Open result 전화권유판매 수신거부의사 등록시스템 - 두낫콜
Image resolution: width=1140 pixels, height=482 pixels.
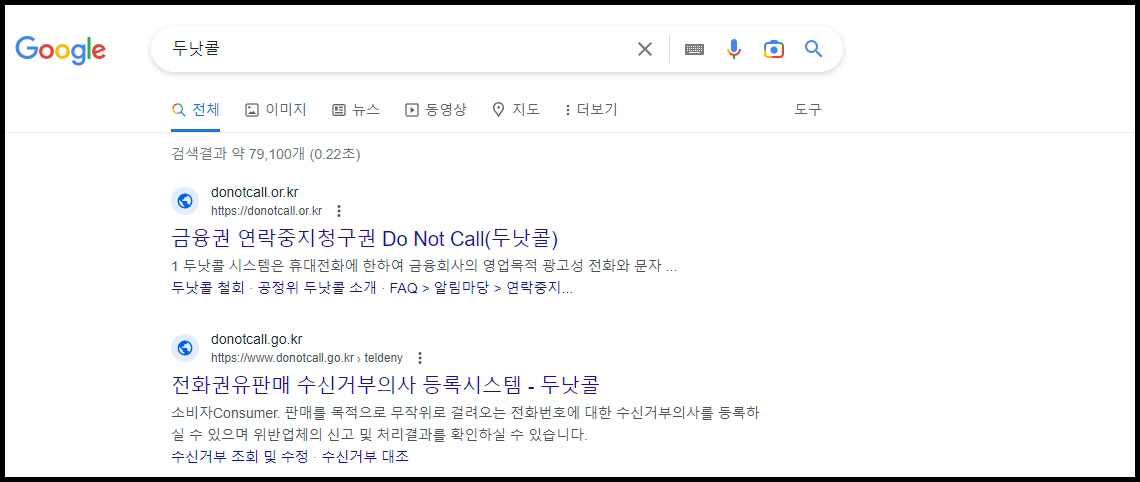click(x=385, y=385)
